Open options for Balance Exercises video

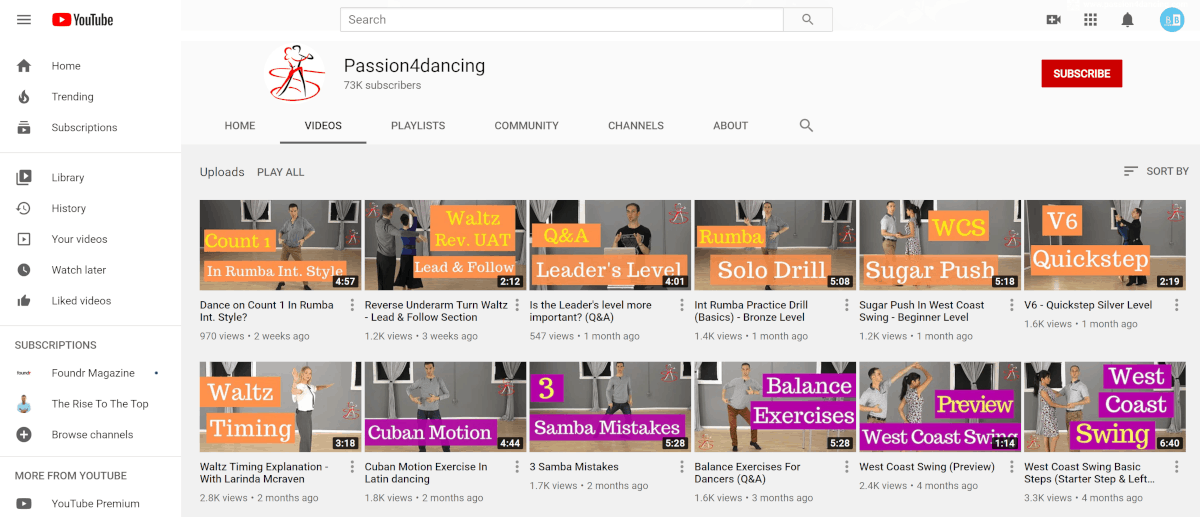[x=847, y=468]
